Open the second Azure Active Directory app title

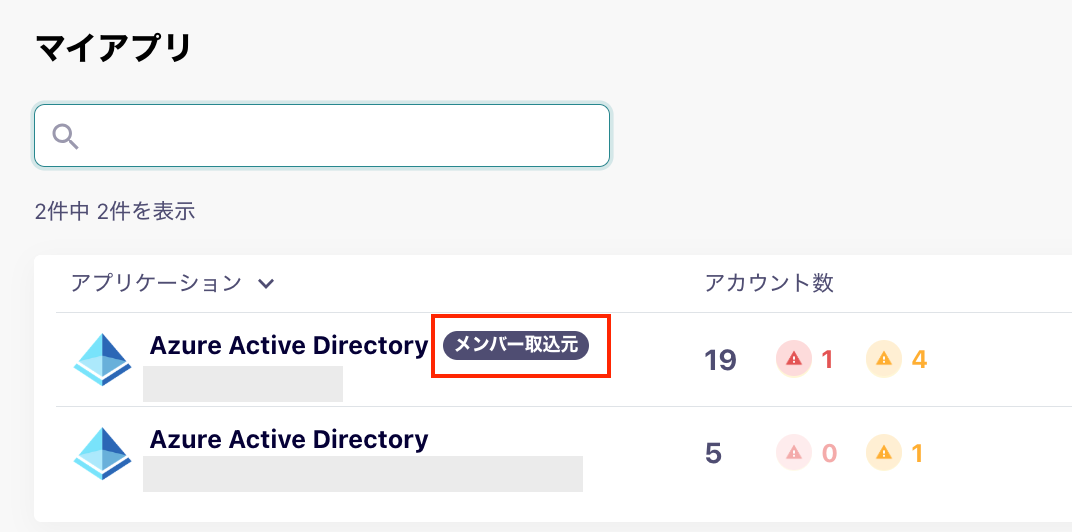[289, 439]
